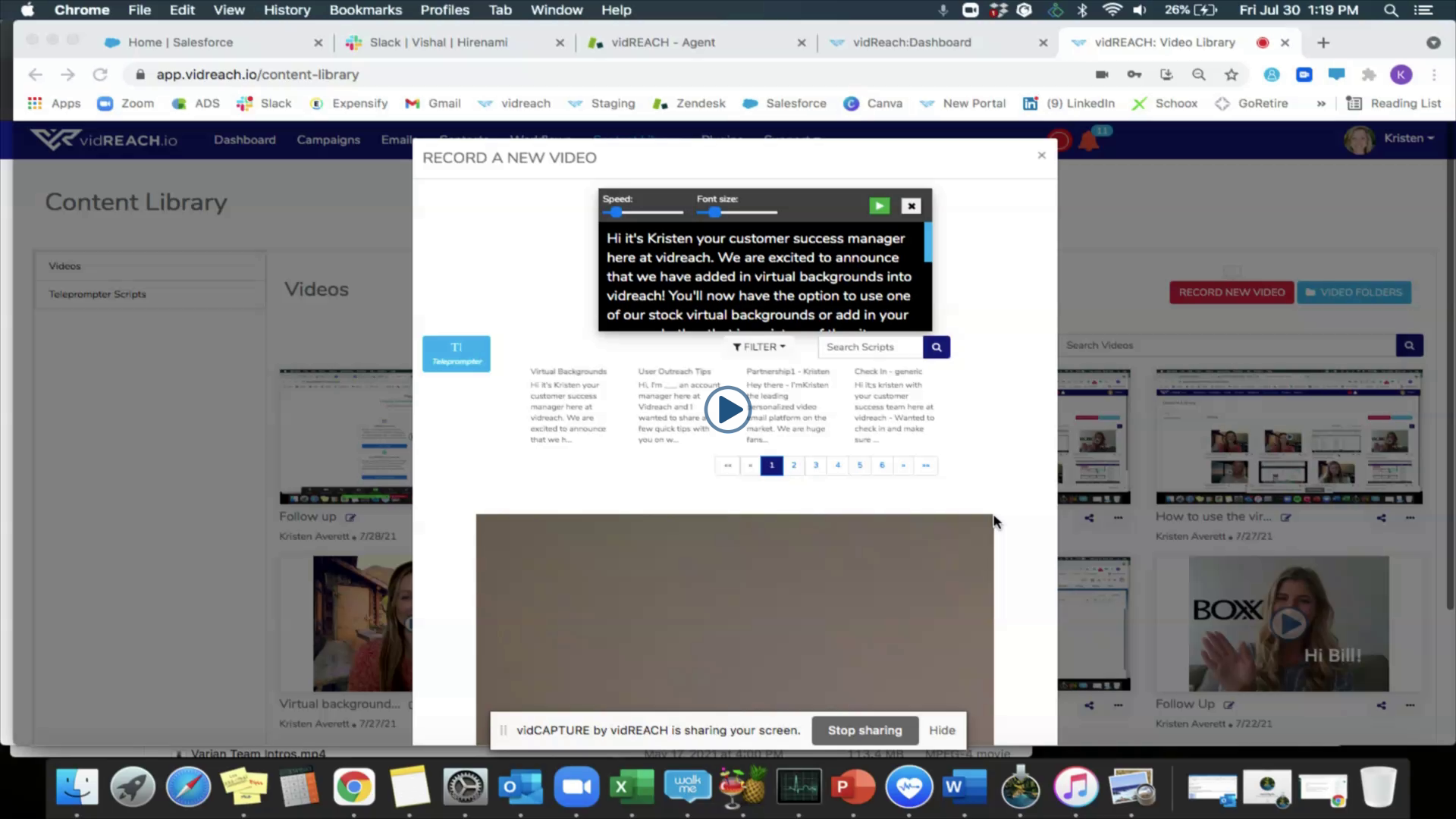1456x819 pixels.
Task: Click the Stop sharing button
Action: click(x=864, y=730)
